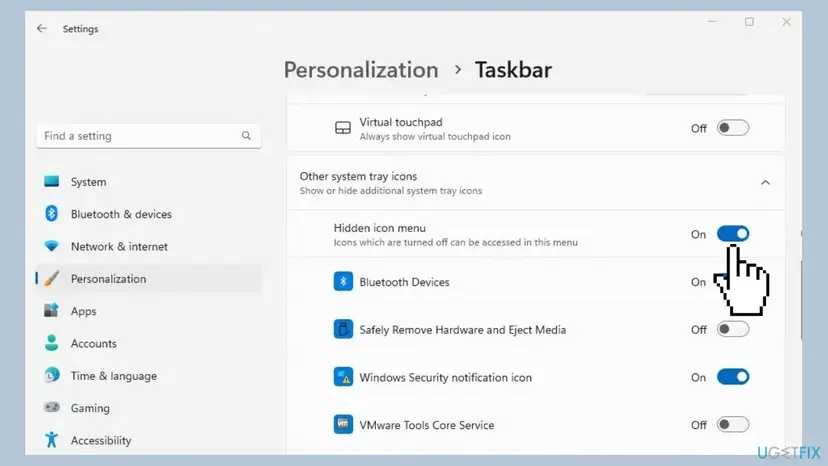Click the Safely Remove Hardware icon
Image resolution: width=828 pixels, height=466 pixels.
pos(343,329)
